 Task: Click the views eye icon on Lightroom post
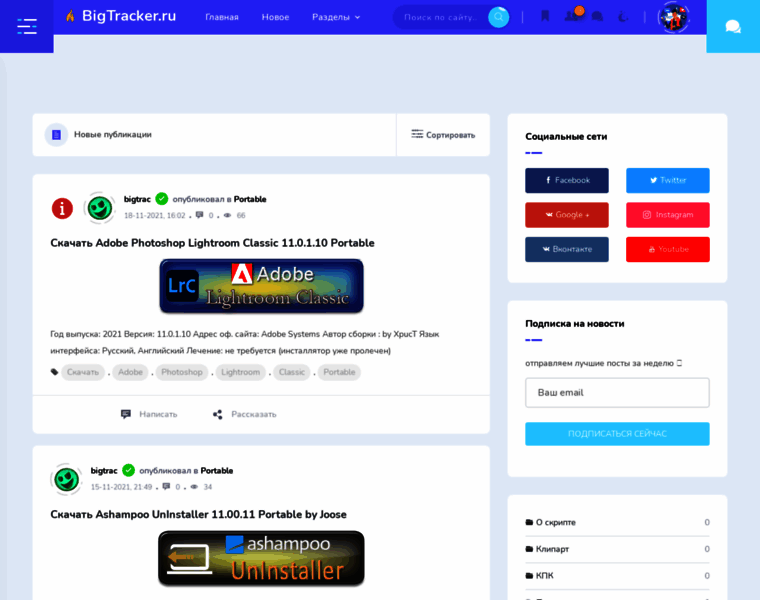(227, 215)
